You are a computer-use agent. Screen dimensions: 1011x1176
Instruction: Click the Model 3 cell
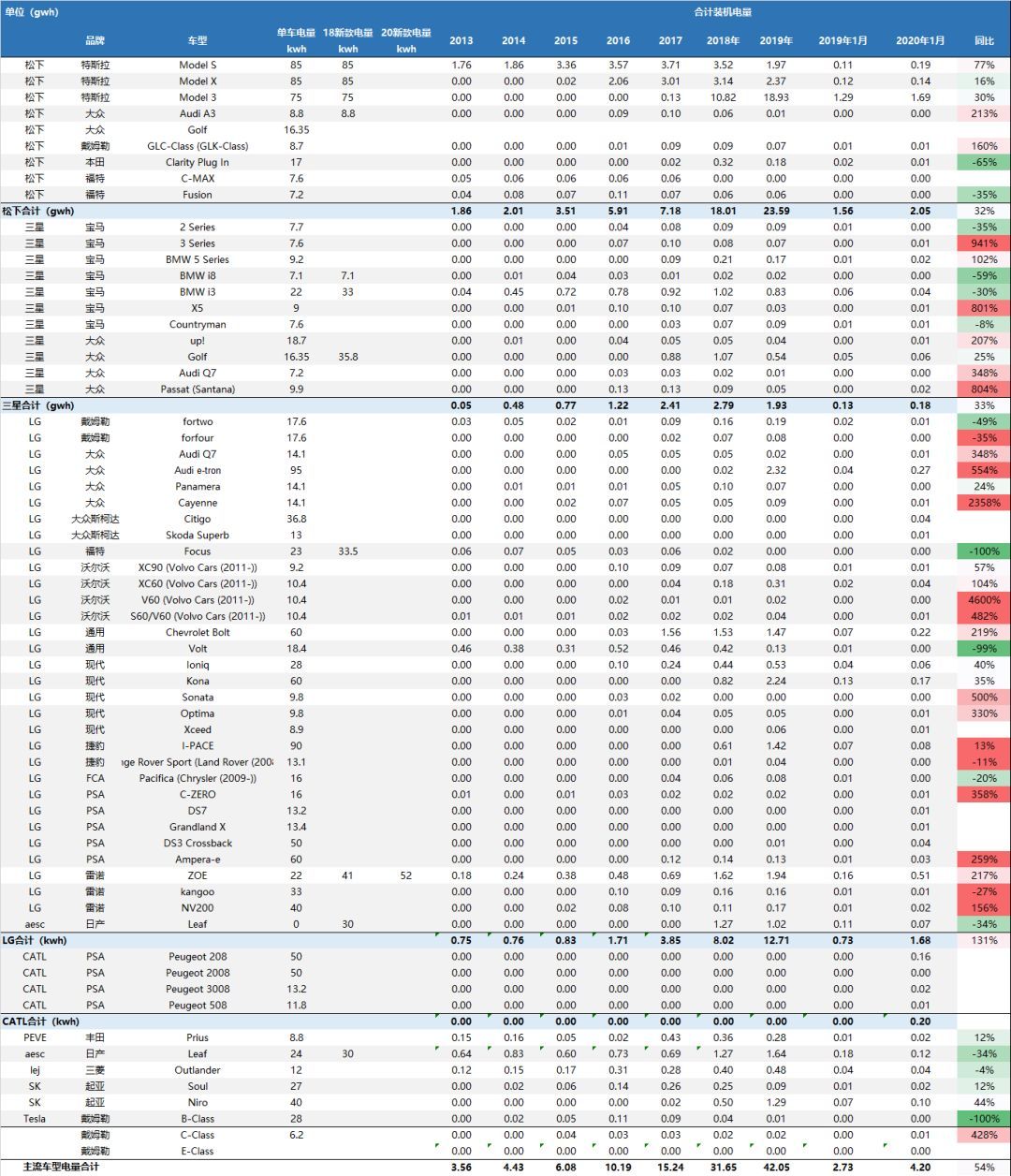click(x=198, y=97)
